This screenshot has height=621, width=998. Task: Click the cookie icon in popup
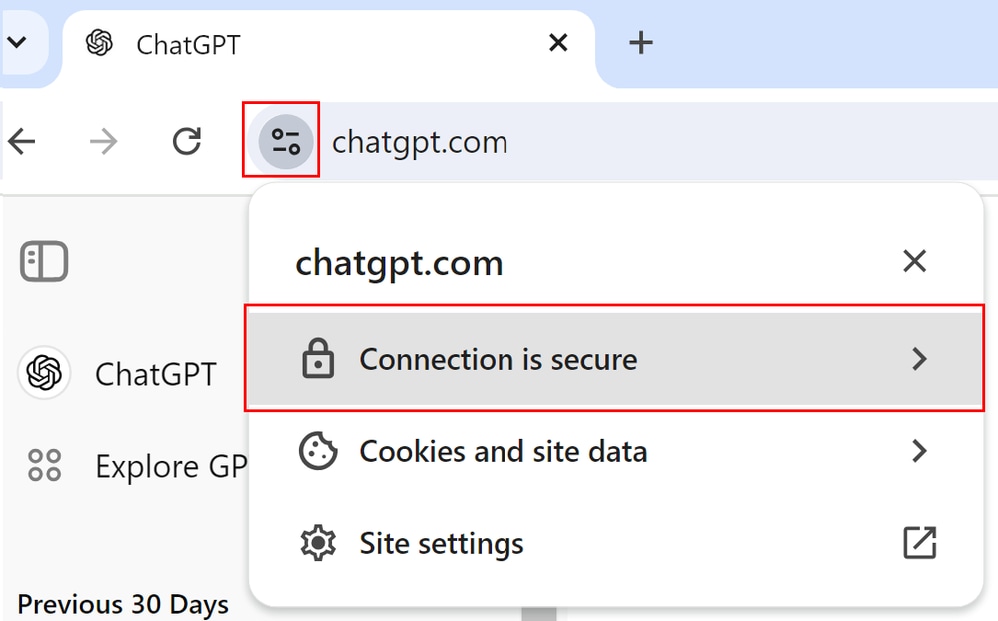(318, 451)
